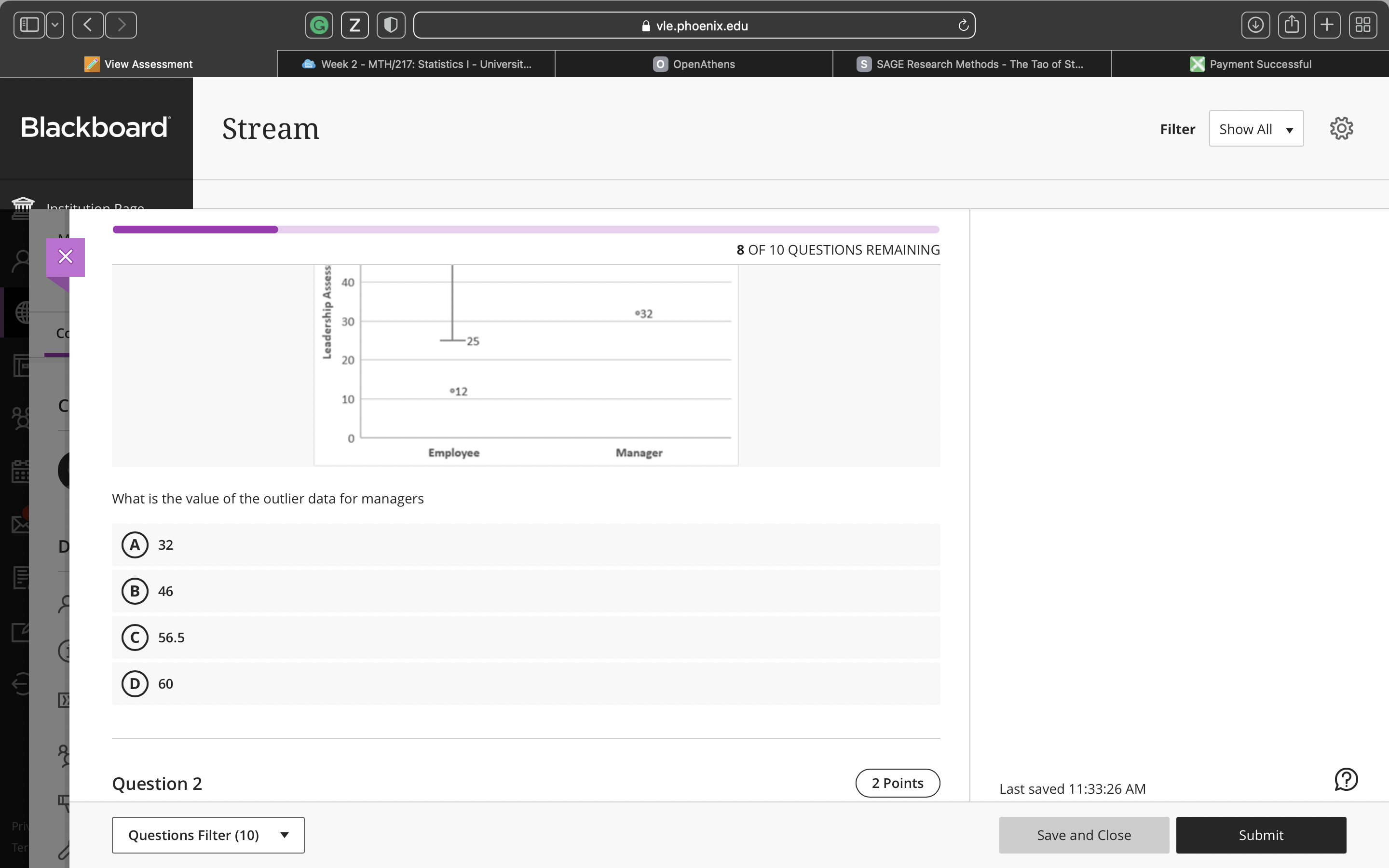Choose answer D with value 60

pos(135,684)
